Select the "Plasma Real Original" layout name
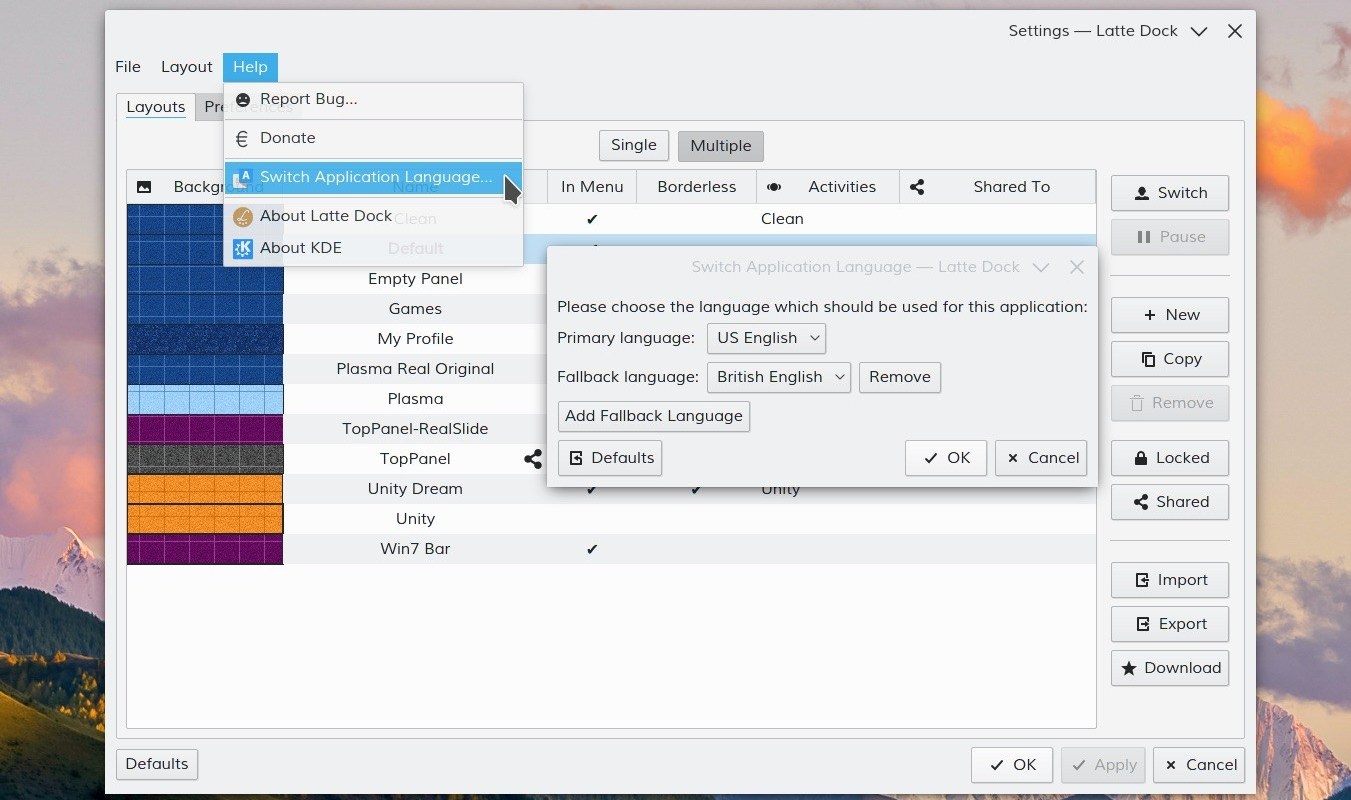 pyautogui.click(x=415, y=369)
